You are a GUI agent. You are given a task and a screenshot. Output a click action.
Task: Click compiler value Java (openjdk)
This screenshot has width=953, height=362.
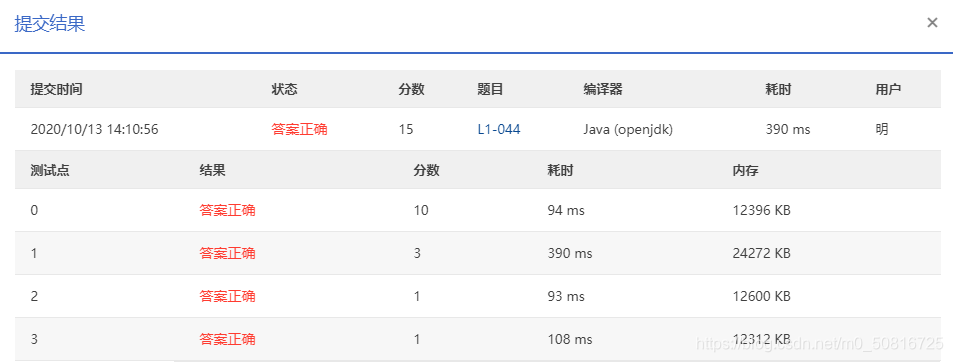click(628, 129)
